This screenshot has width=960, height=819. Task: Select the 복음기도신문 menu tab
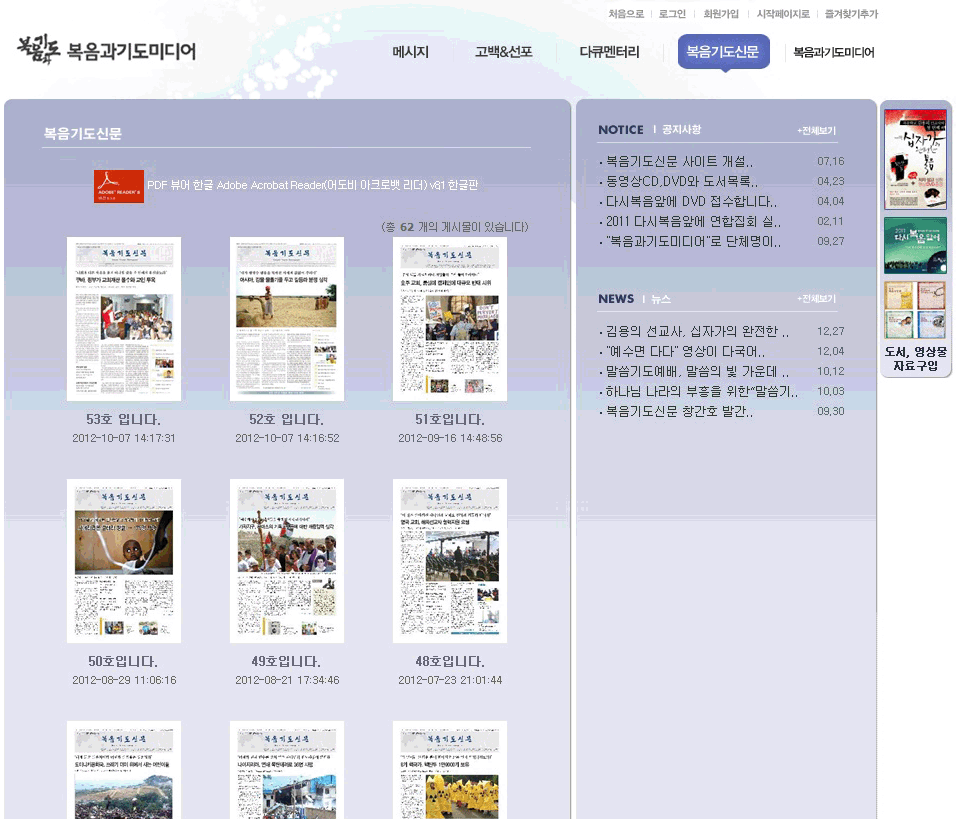[x=723, y=52]
